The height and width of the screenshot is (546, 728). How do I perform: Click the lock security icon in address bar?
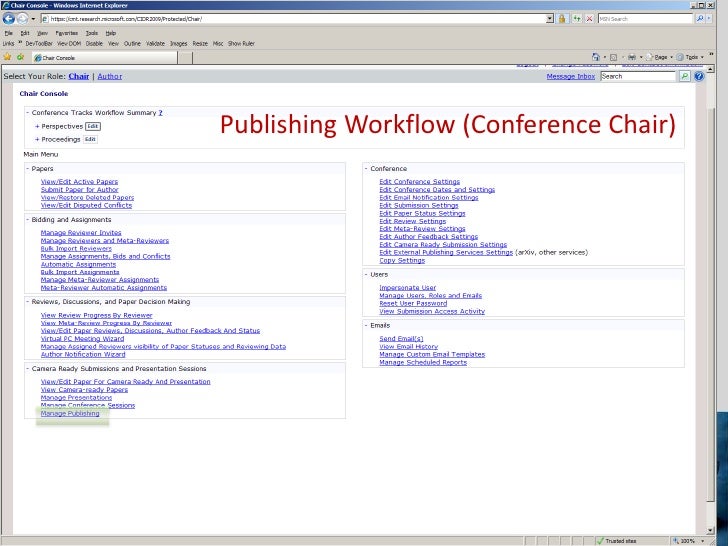[564, 19]
